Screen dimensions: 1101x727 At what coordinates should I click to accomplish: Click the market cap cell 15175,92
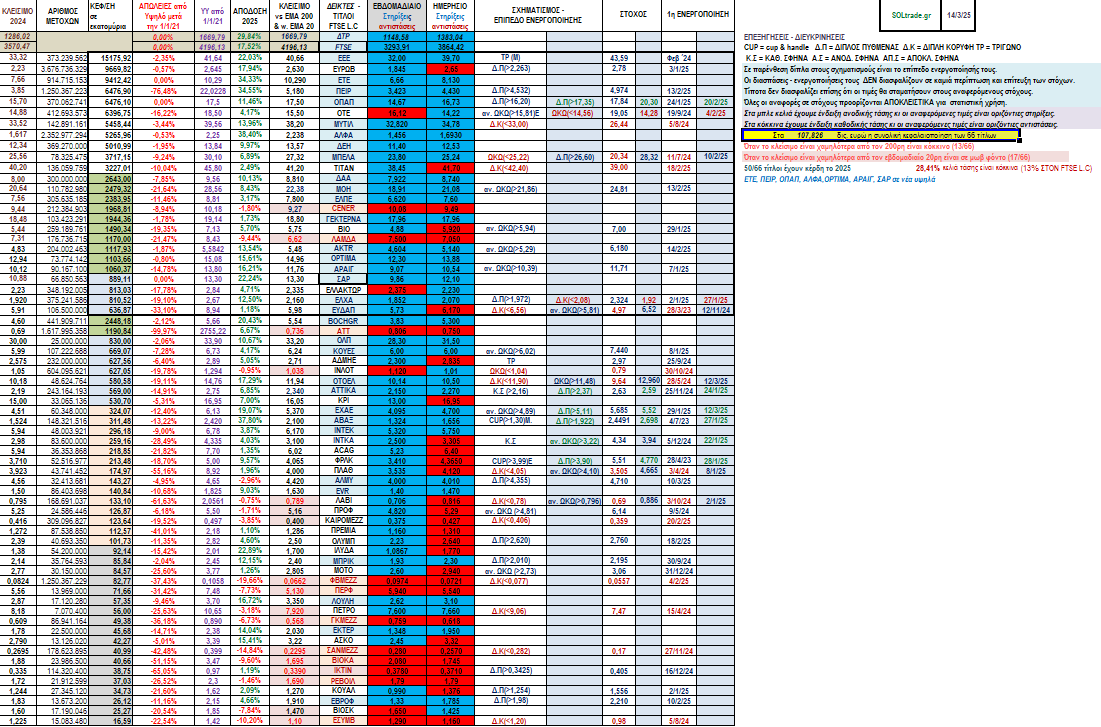click(111, 58)
